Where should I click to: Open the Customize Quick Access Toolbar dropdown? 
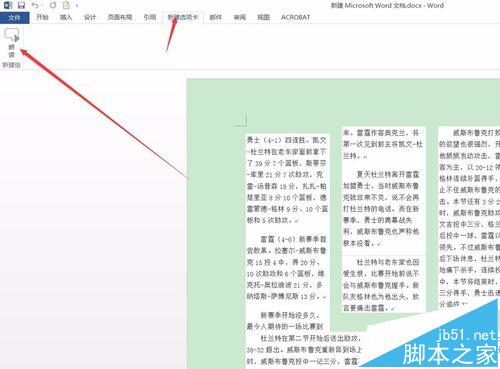[x=77, y=6]
